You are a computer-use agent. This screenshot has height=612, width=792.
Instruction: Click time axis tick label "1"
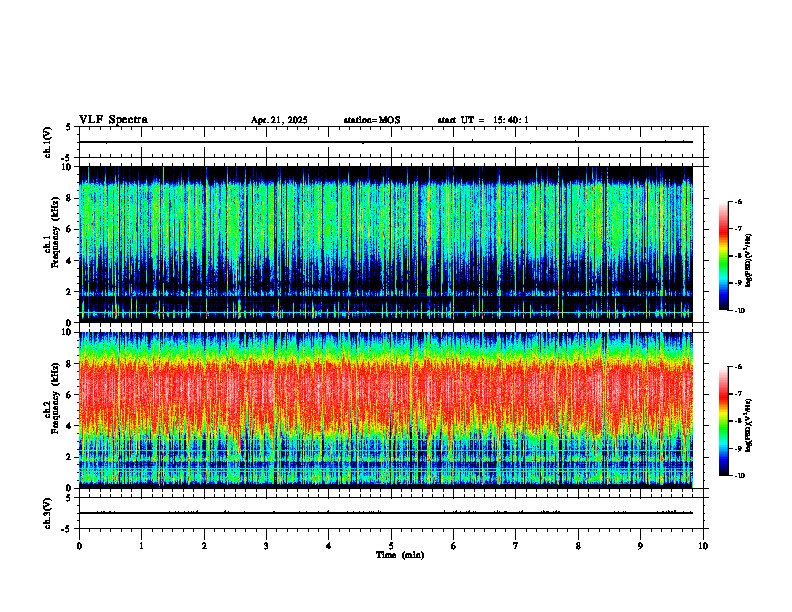(141, 546)
